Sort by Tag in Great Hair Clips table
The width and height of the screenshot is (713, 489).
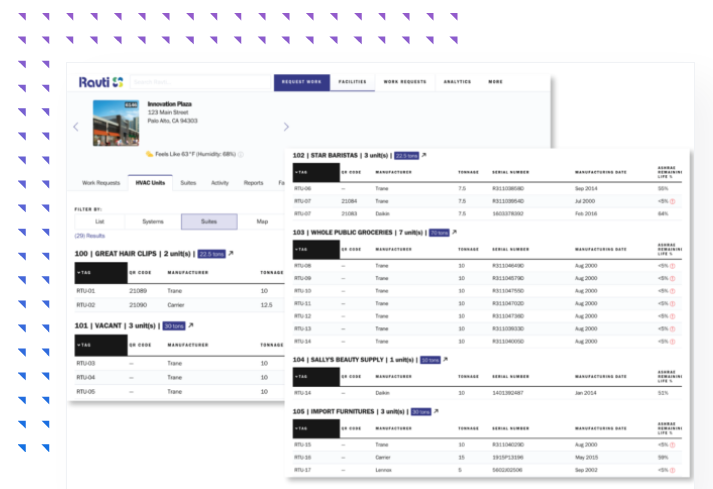click(x=101, y=273)
